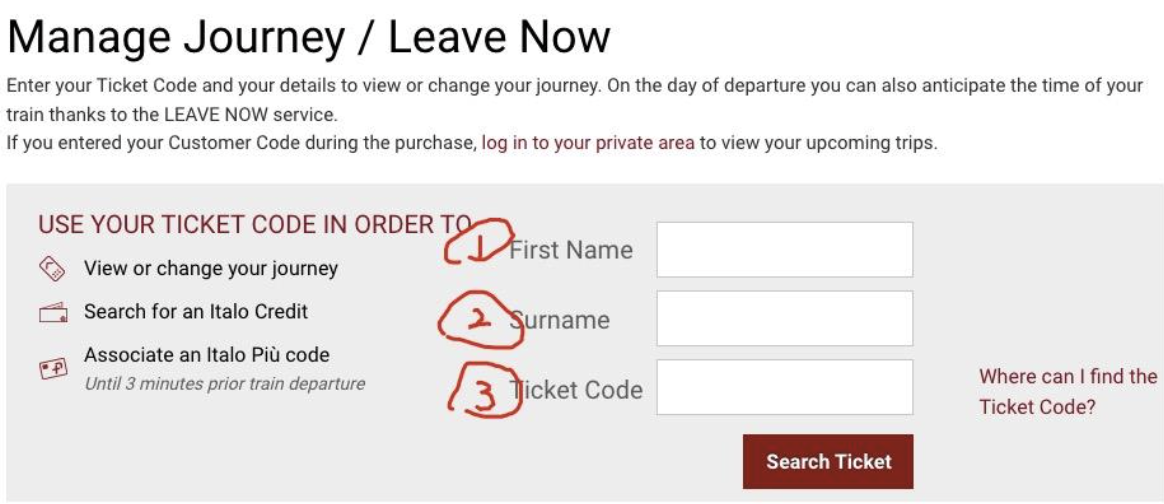The width and height of the screenshot is (1164, 504).
Task: Click the First Name field label
Action: pos(571,250)
